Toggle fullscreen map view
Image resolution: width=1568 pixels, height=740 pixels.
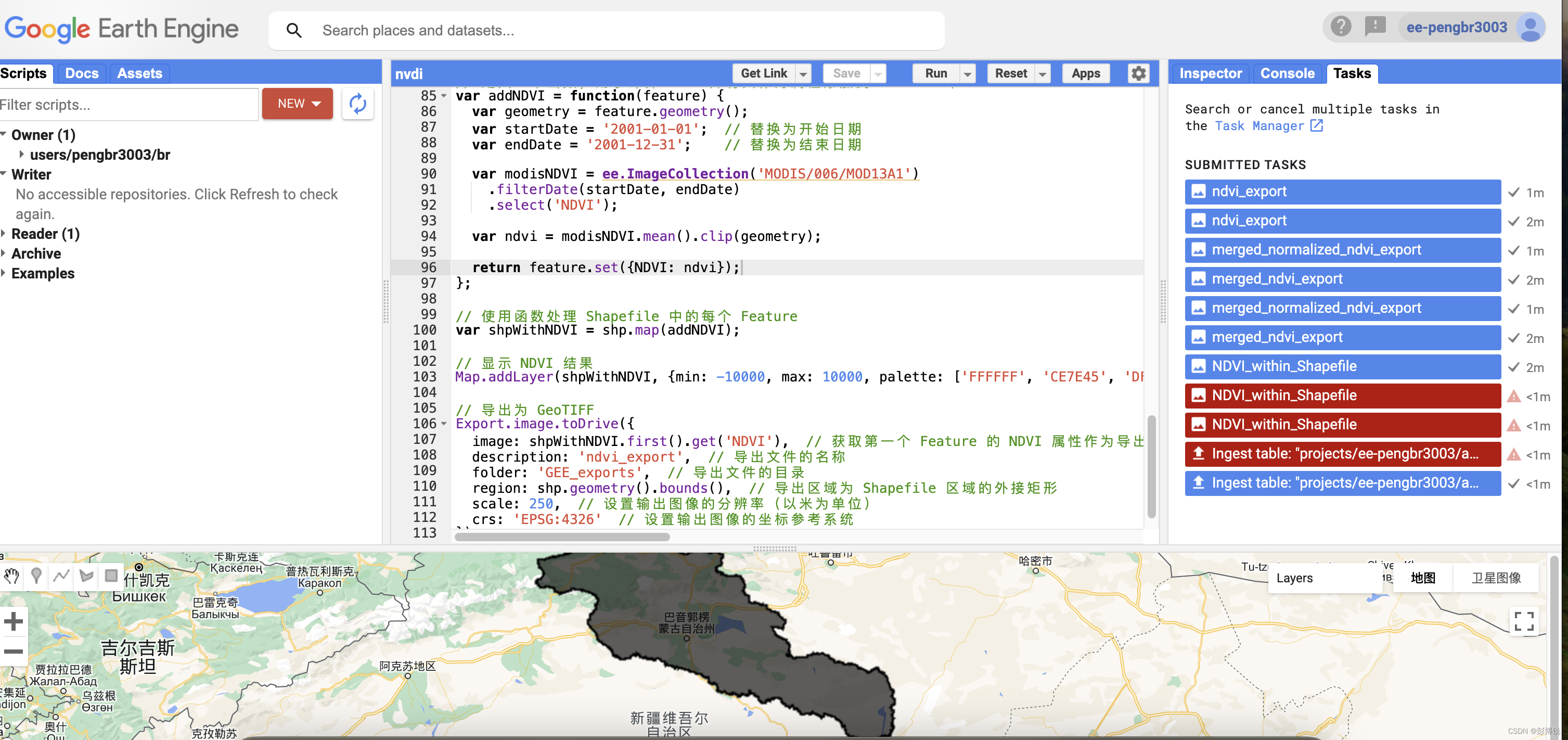pyautogui.click(x=1524, y=621)
